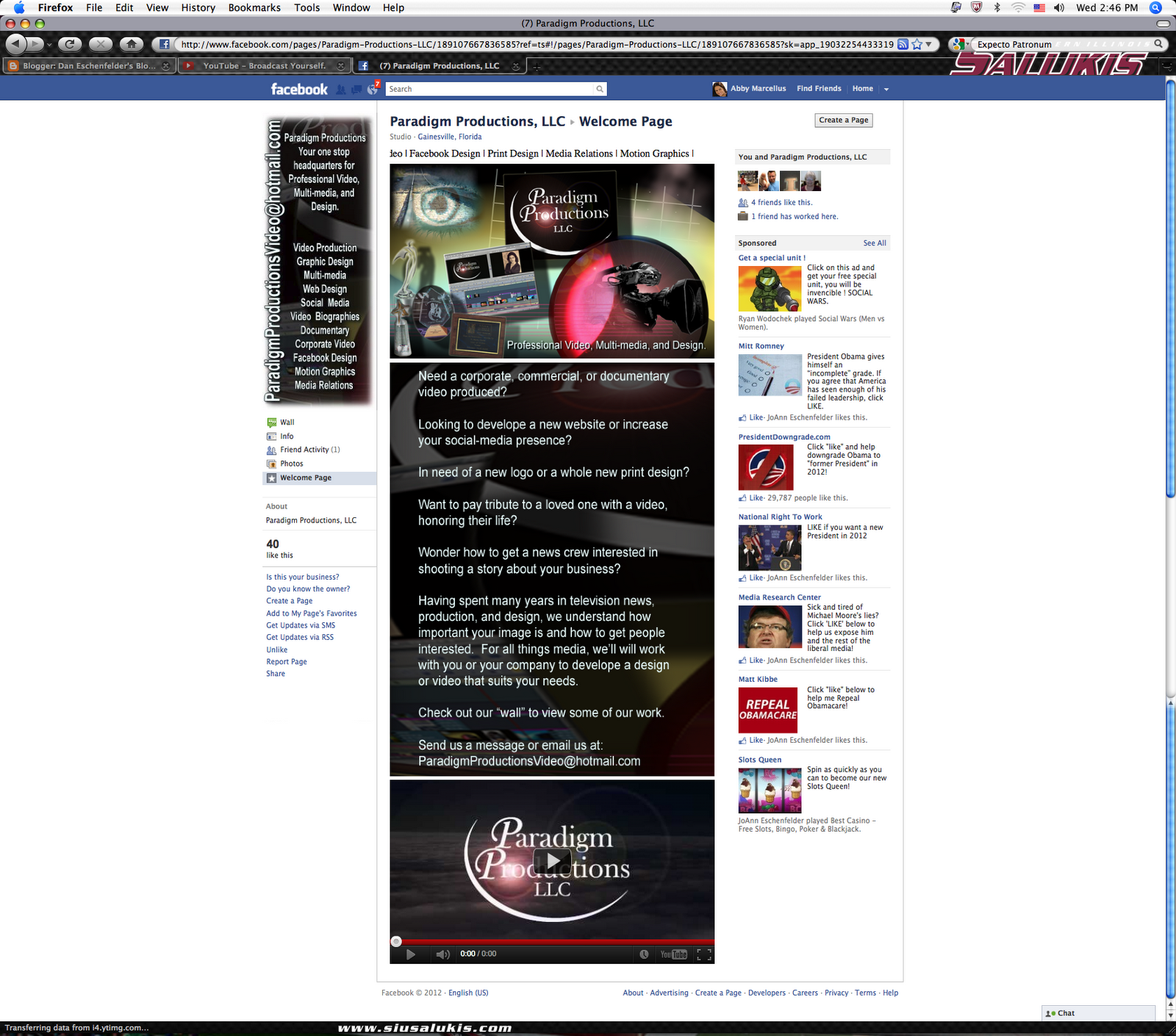The width and height of the screenshot is (1176, 1036).
Task: Click the Share link in sidebar
Action: tap(276, 674)
